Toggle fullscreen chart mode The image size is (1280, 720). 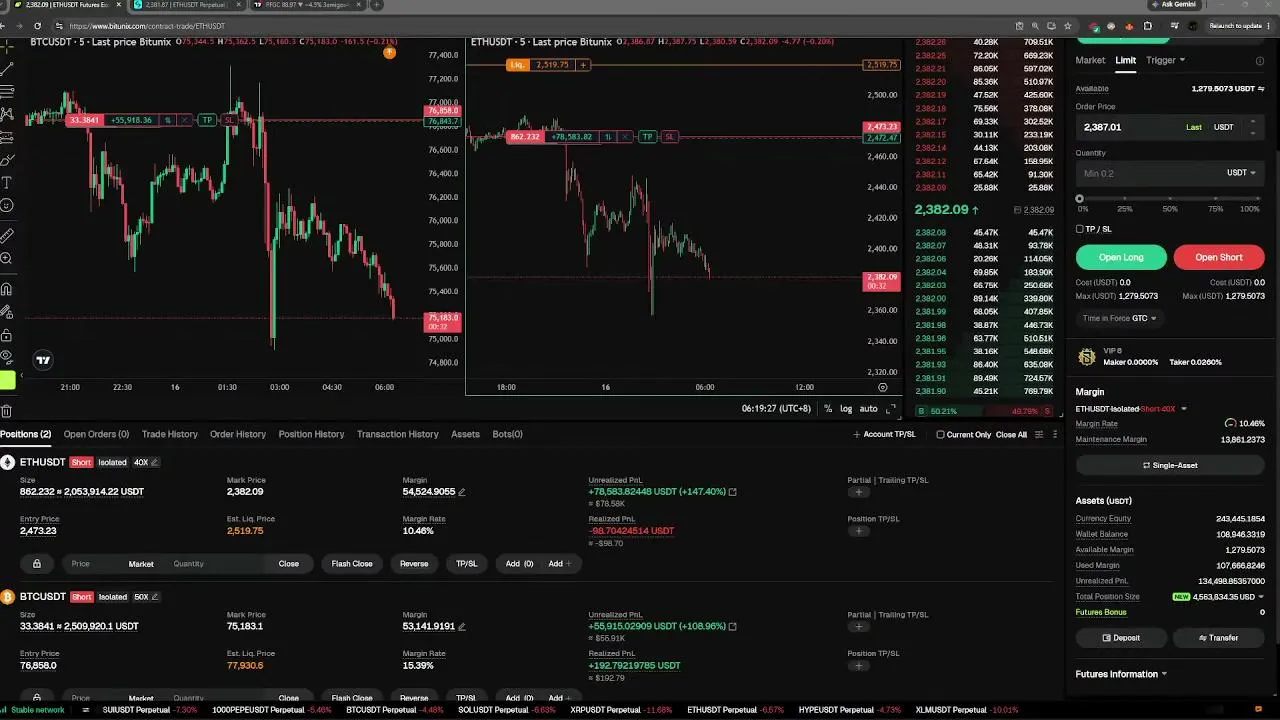tap(891, 409)
